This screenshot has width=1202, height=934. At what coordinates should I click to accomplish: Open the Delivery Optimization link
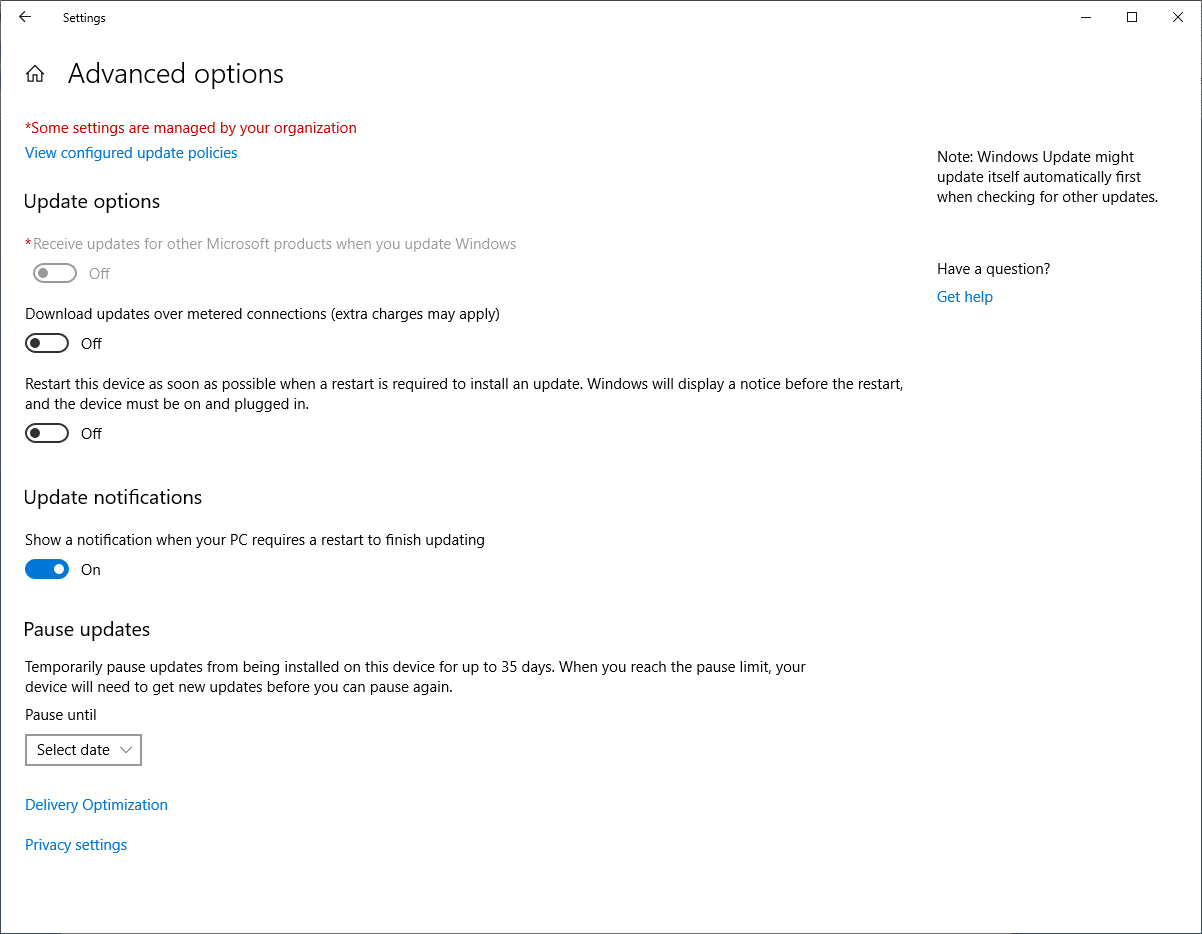click(96, 805)
